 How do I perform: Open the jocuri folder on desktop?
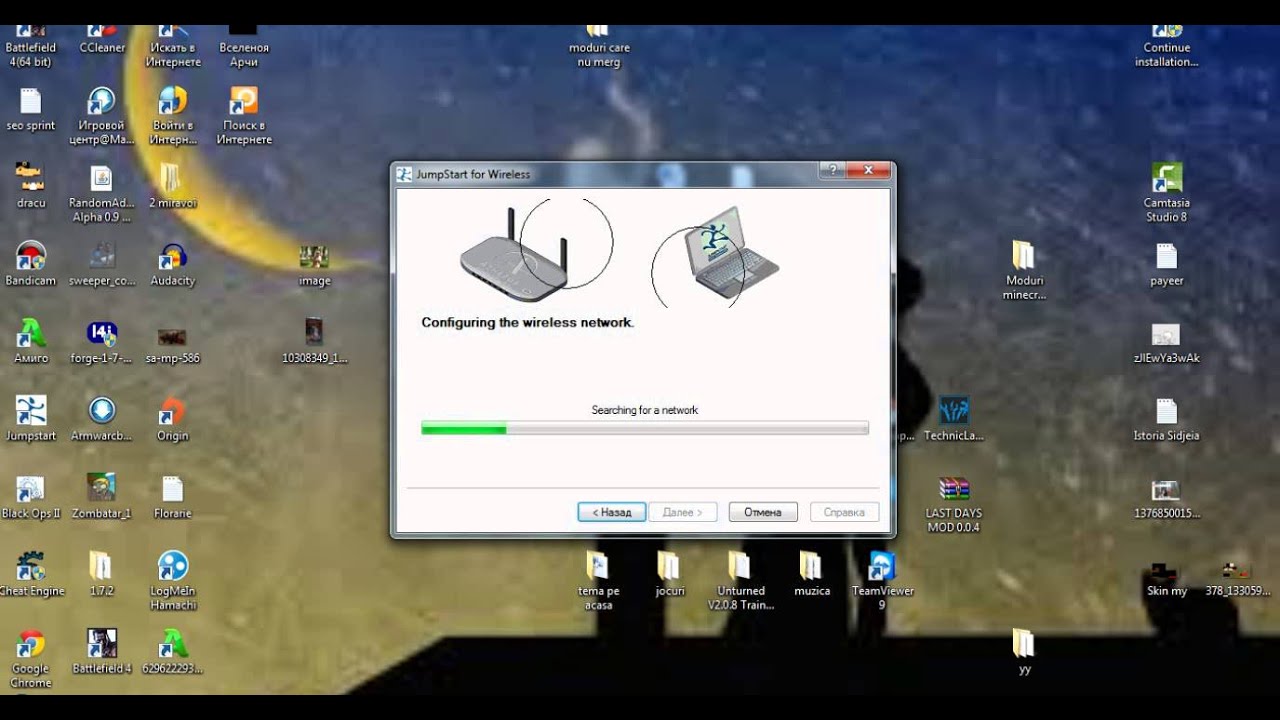tap(669, 574)
